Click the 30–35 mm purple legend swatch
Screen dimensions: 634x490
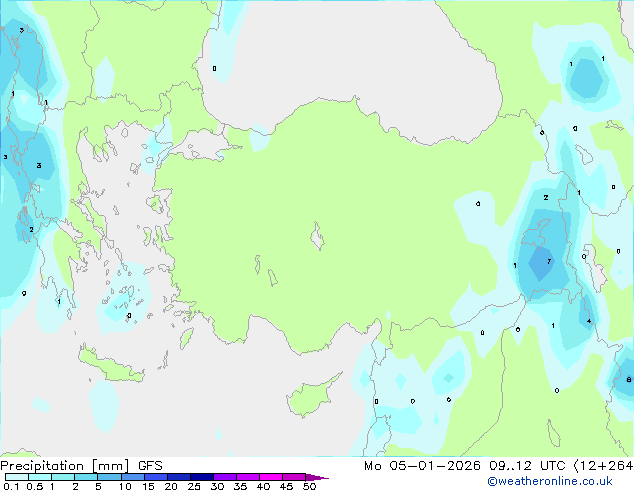coord(224,477)
